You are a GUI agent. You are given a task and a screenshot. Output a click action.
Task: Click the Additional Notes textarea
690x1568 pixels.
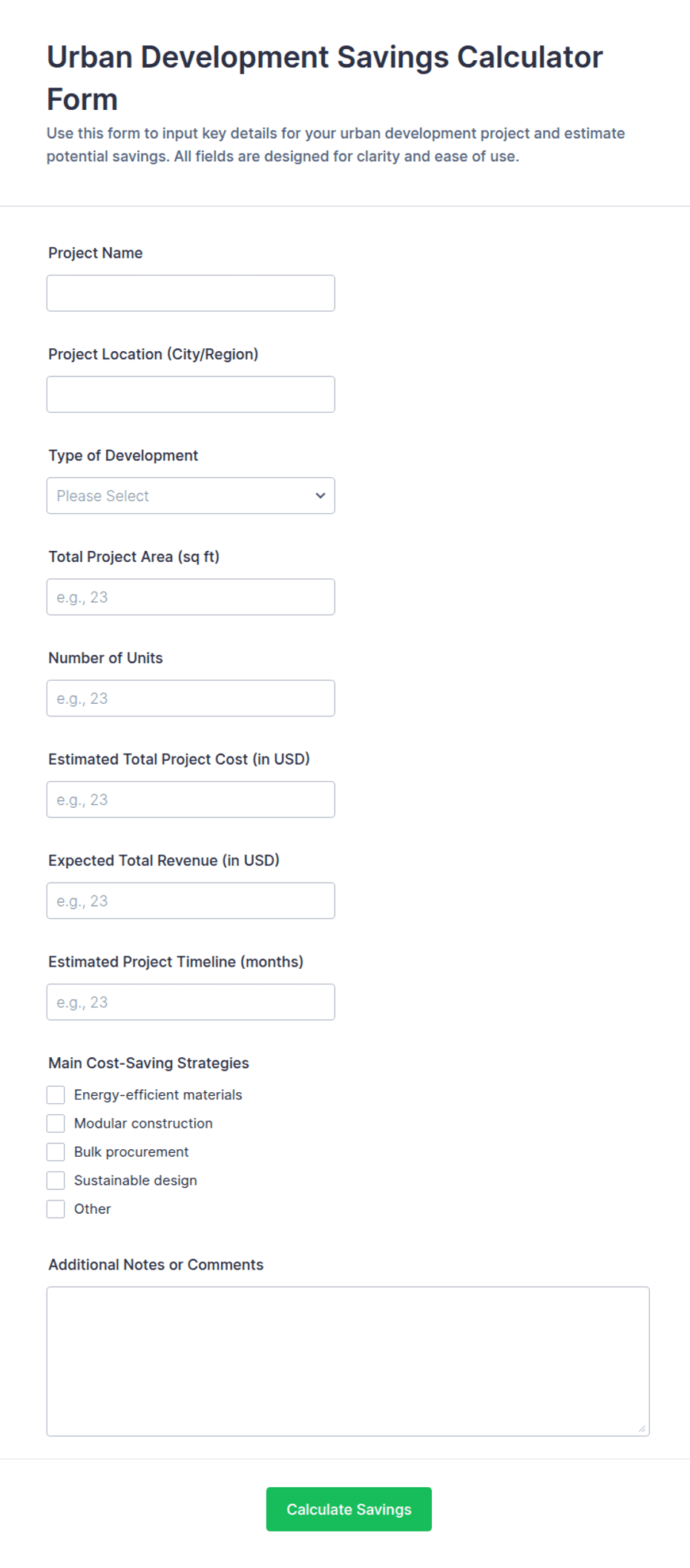click(x=348, y=1362)
